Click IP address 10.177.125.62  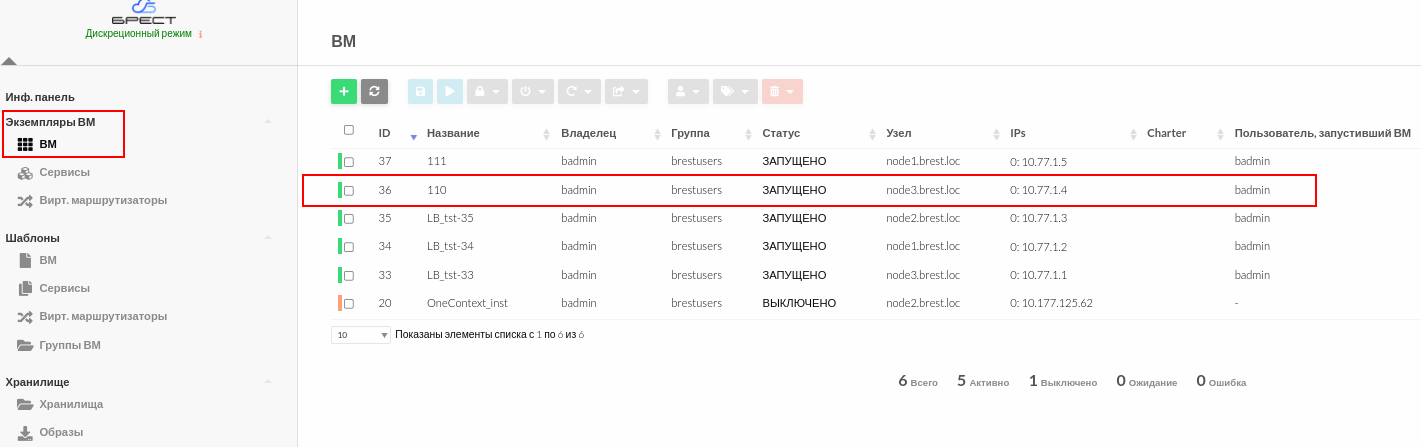click(x=1051, y=302)
